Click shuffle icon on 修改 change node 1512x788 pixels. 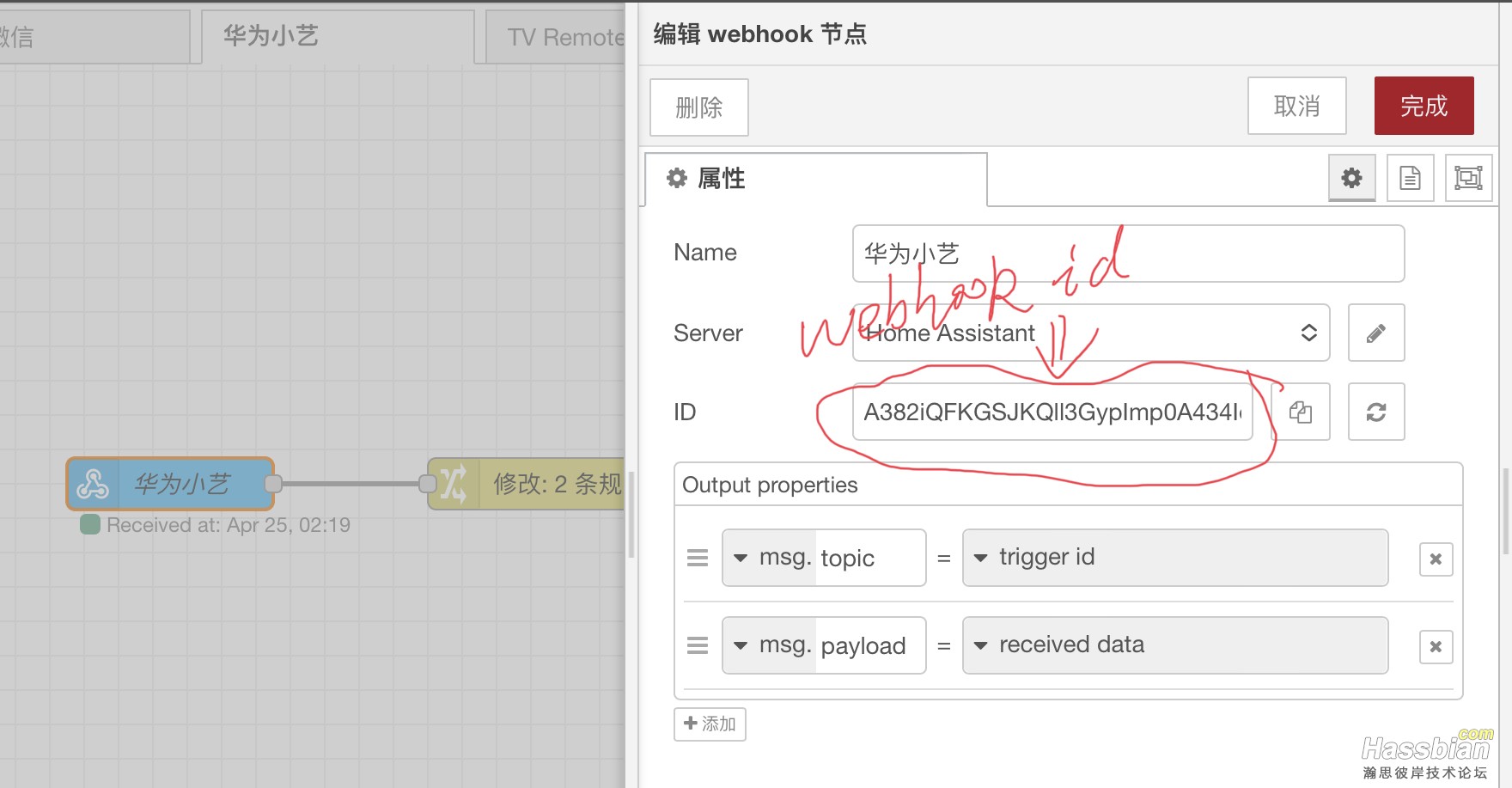point(454,484)
